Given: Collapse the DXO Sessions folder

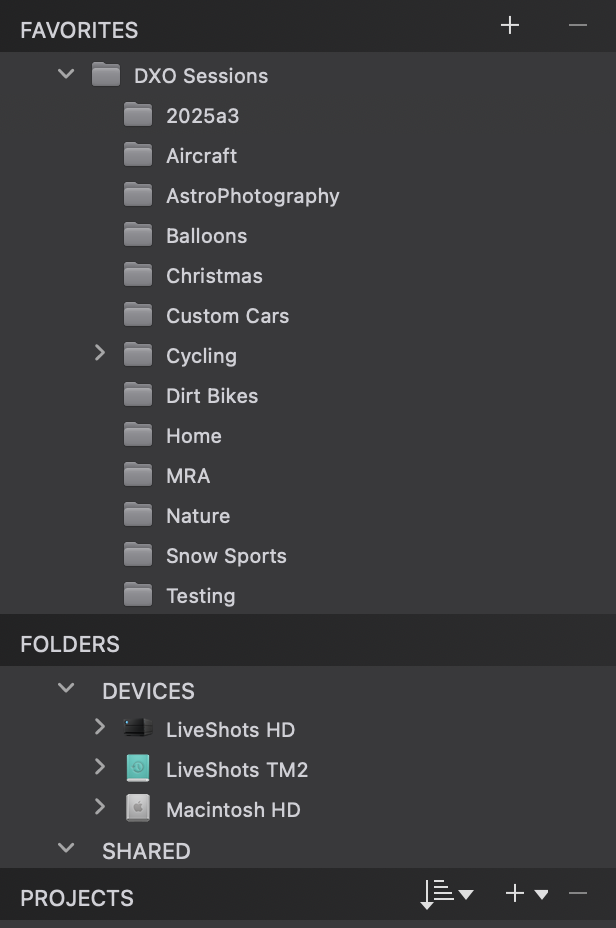Looking at the screenshot, I should pyautogui.click(x=67, y=74).
